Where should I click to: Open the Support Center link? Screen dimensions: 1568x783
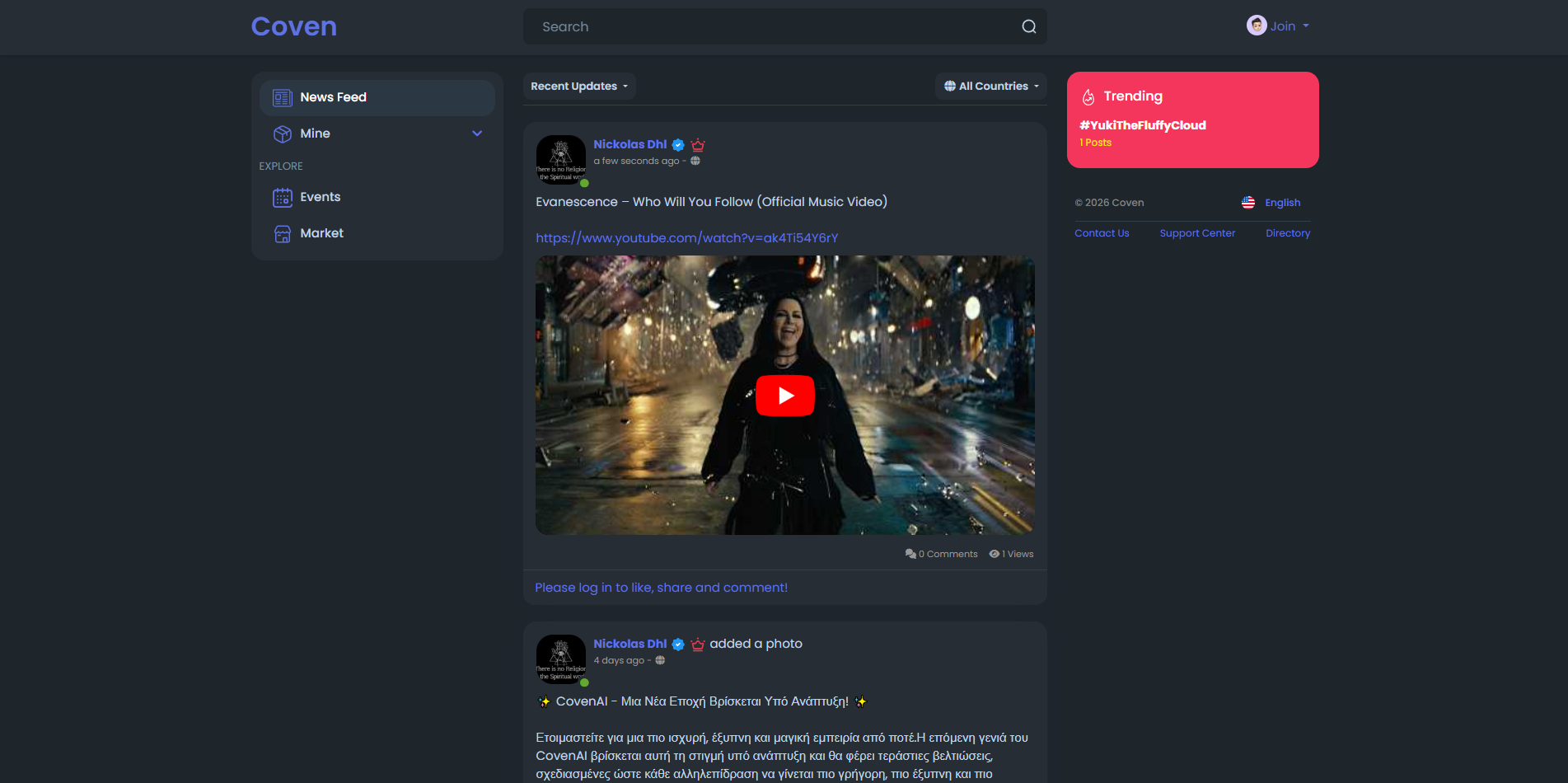point(1197,233)
